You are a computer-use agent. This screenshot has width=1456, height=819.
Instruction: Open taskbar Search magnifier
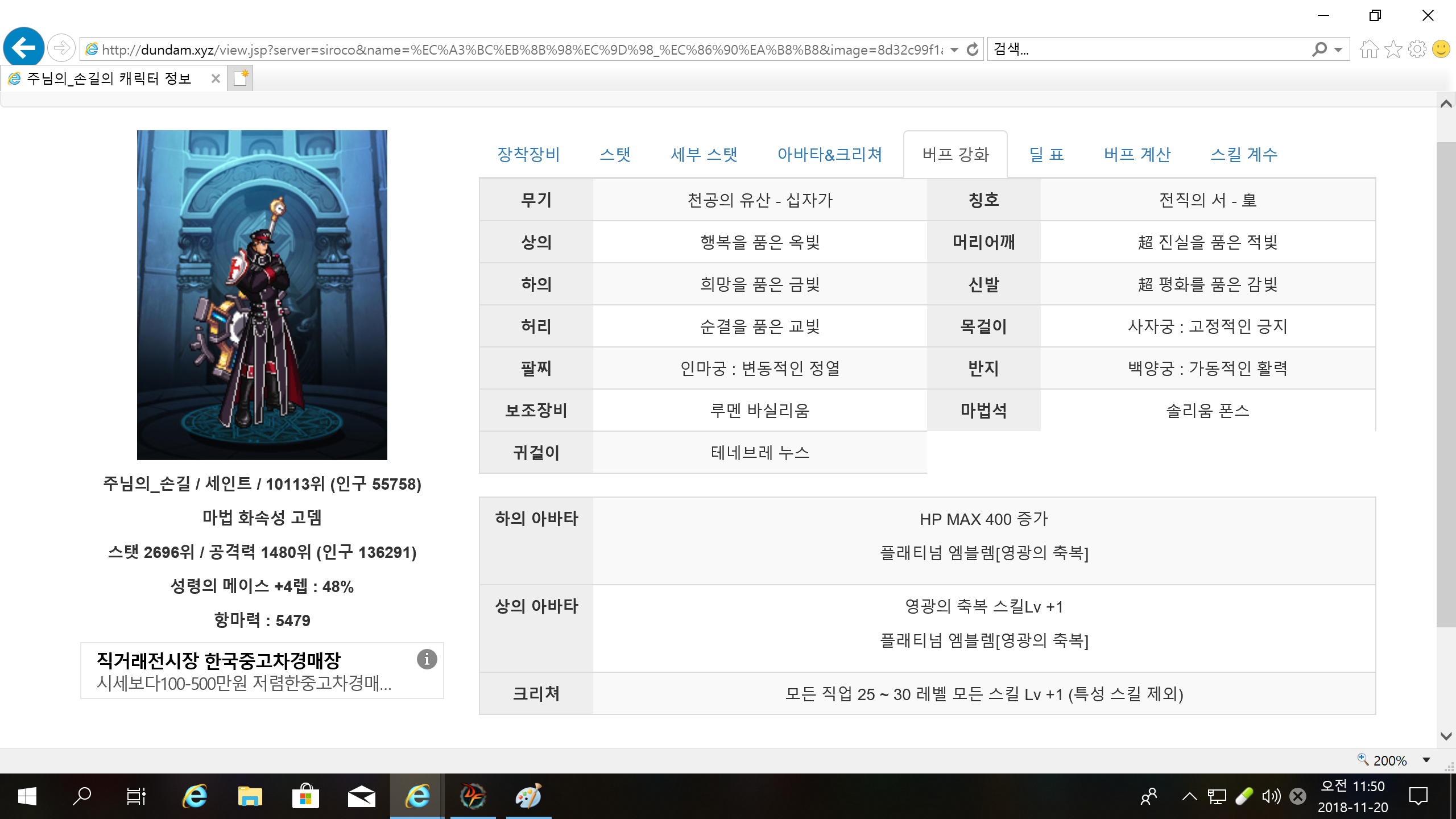(82, 796)
